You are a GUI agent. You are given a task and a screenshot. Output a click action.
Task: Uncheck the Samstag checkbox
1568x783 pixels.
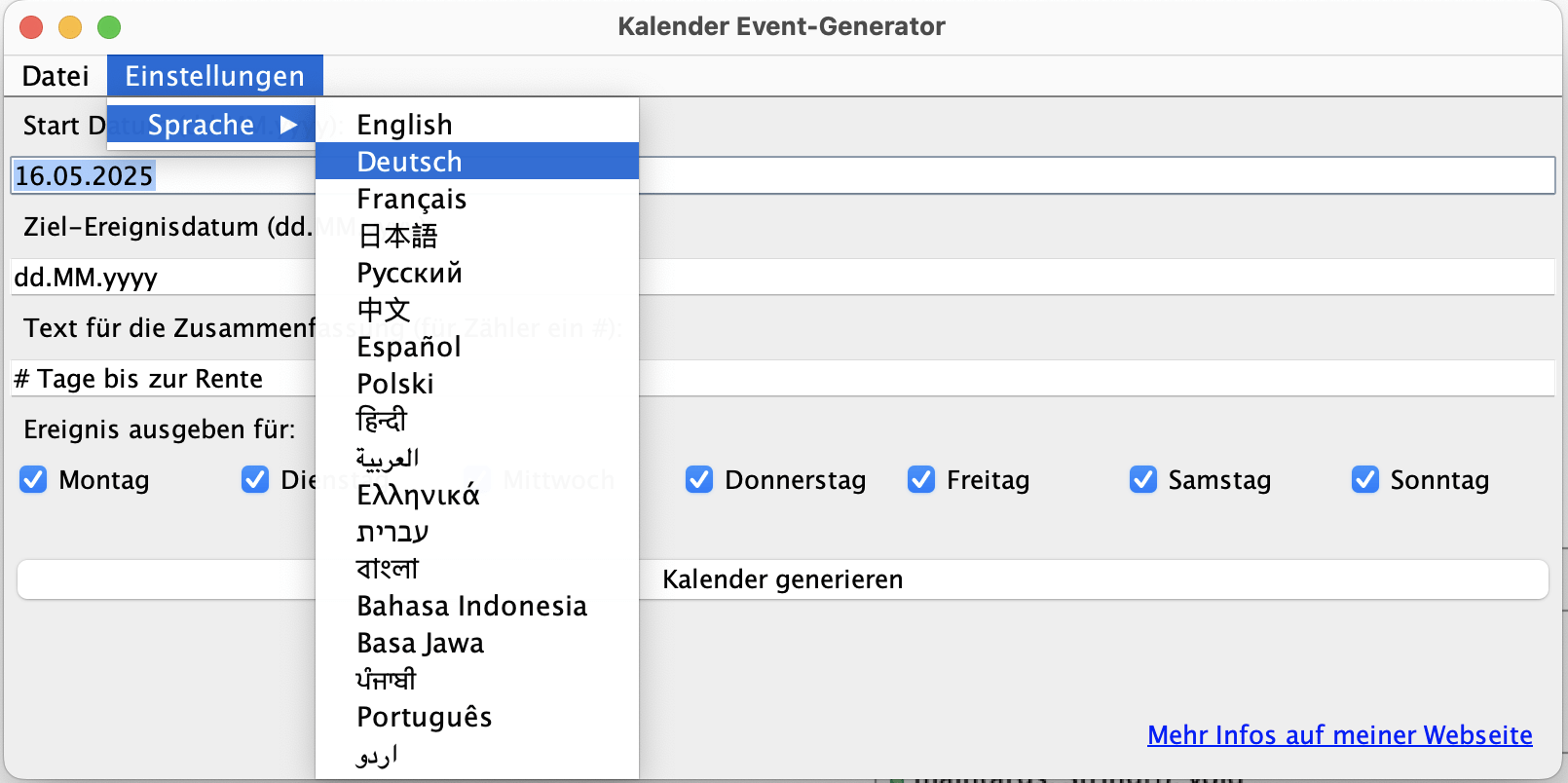coord(1143,480)
